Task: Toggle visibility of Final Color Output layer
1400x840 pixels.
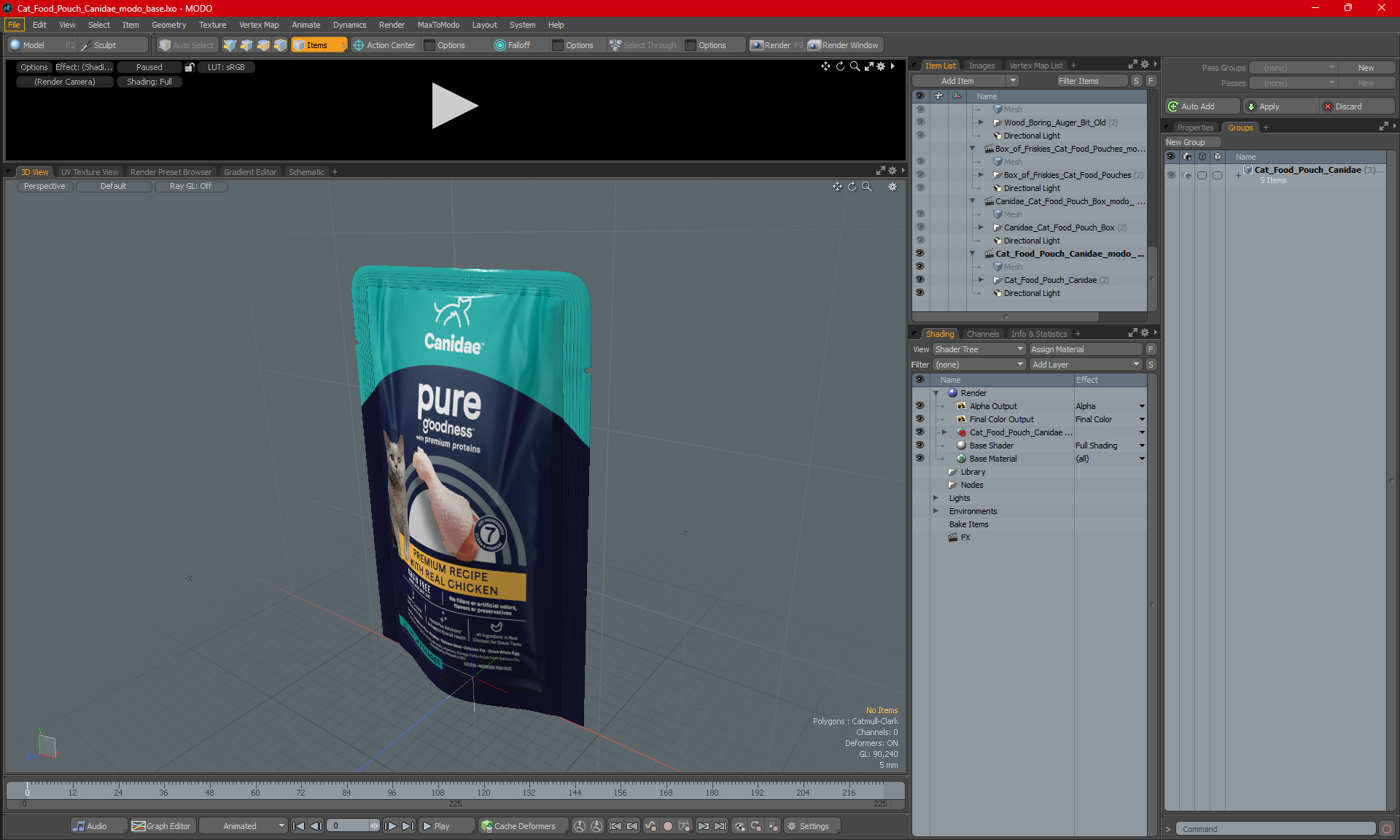Action: point(919,419)
